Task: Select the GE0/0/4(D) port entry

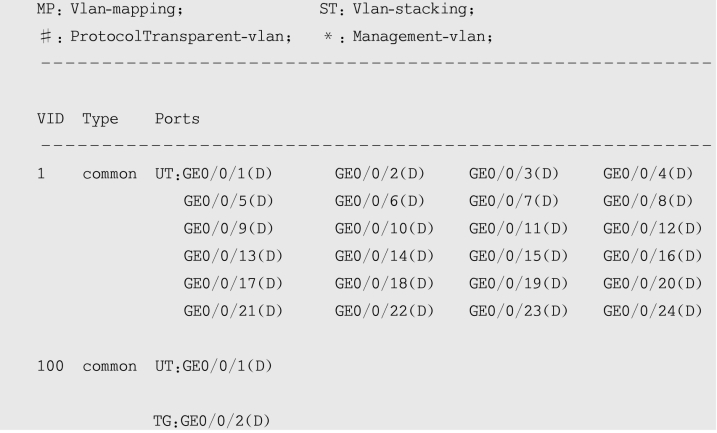Action: (x=648, y=174)
